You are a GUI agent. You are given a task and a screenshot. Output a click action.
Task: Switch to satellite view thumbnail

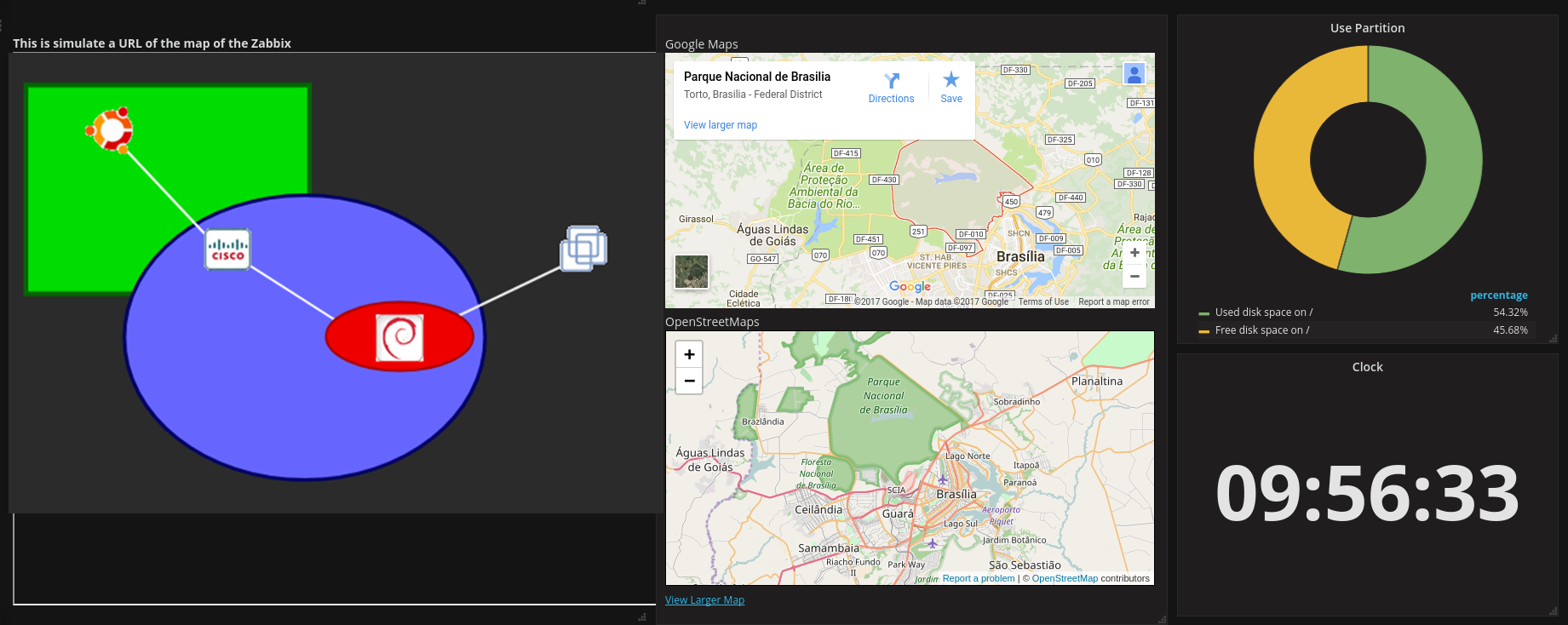[692, 272]
